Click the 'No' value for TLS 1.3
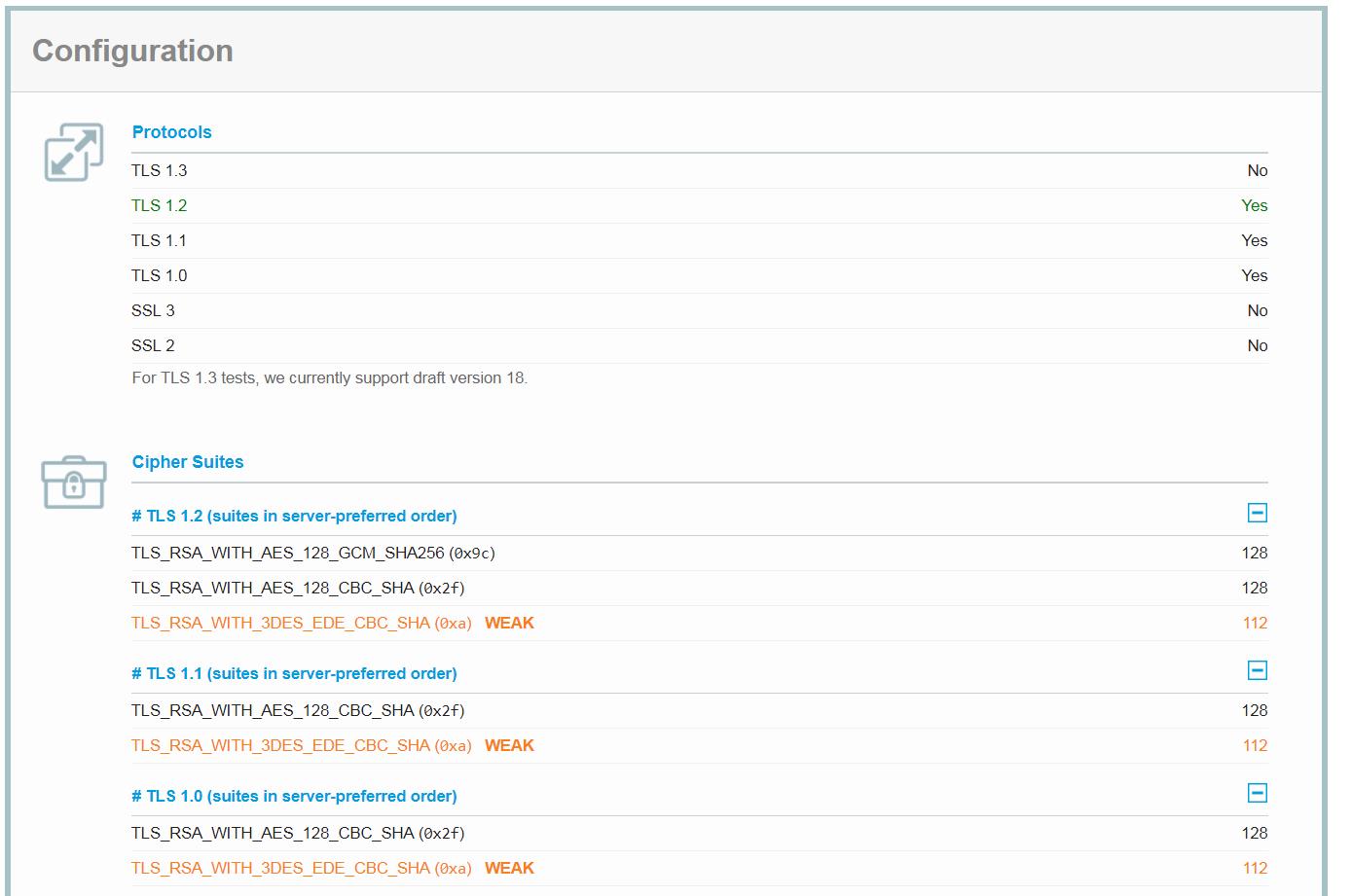Screen dimensions: 1352x896 (x=1258, y=170)
